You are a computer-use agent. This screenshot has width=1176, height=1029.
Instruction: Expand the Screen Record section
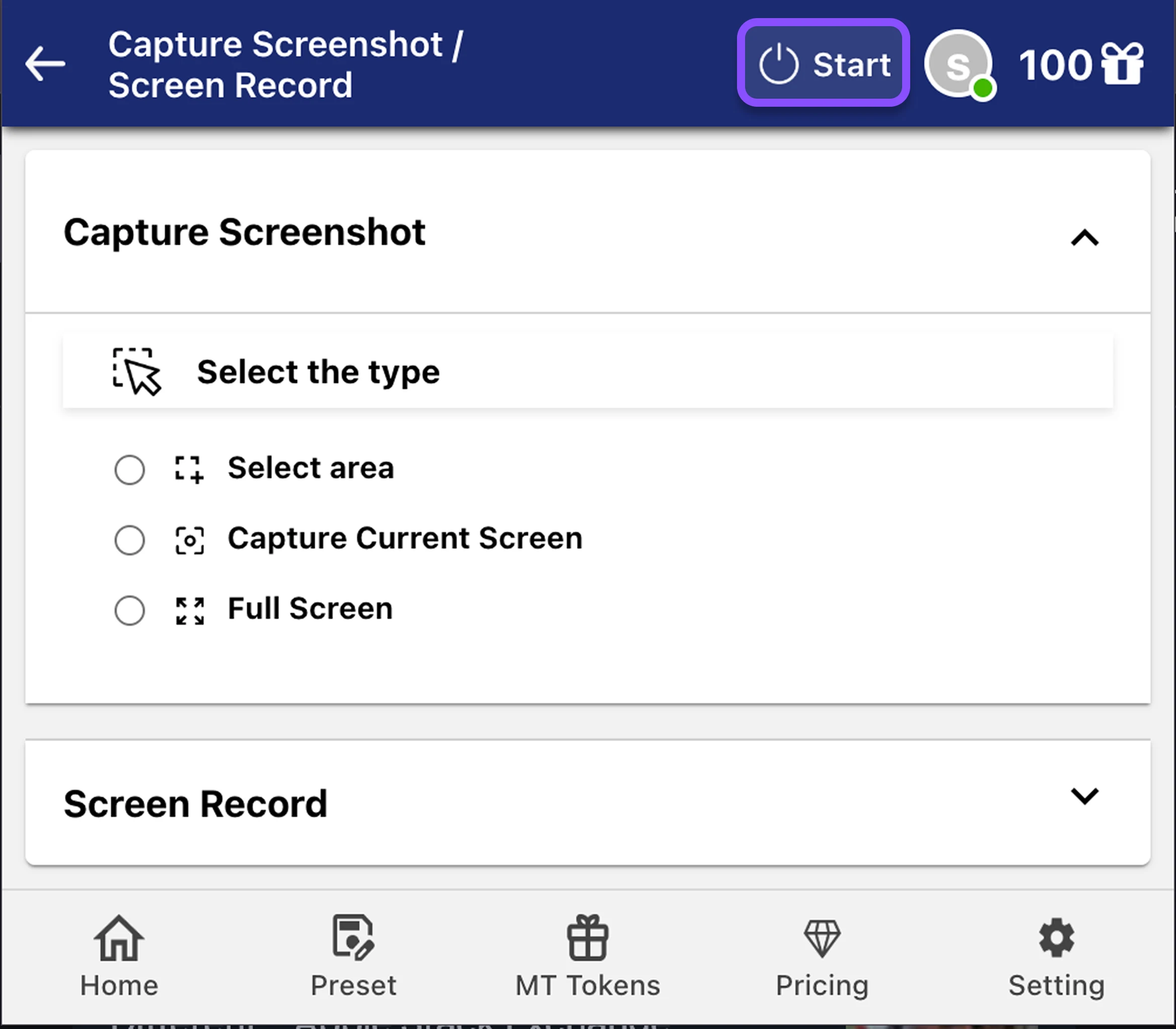click(1084, 796)
